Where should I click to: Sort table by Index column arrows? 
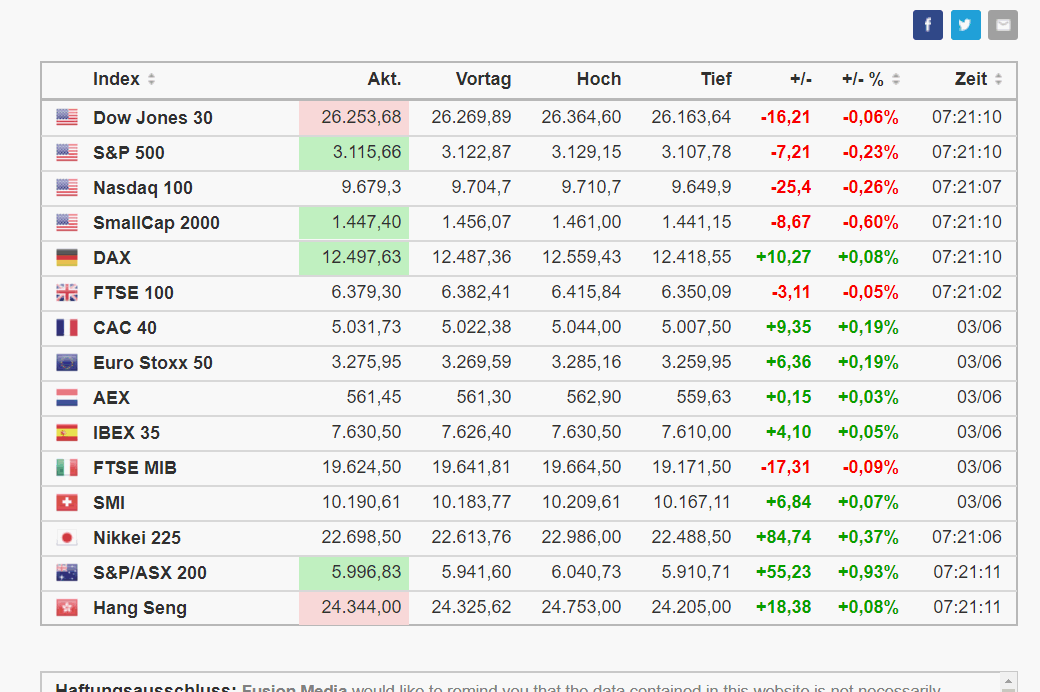151,80
